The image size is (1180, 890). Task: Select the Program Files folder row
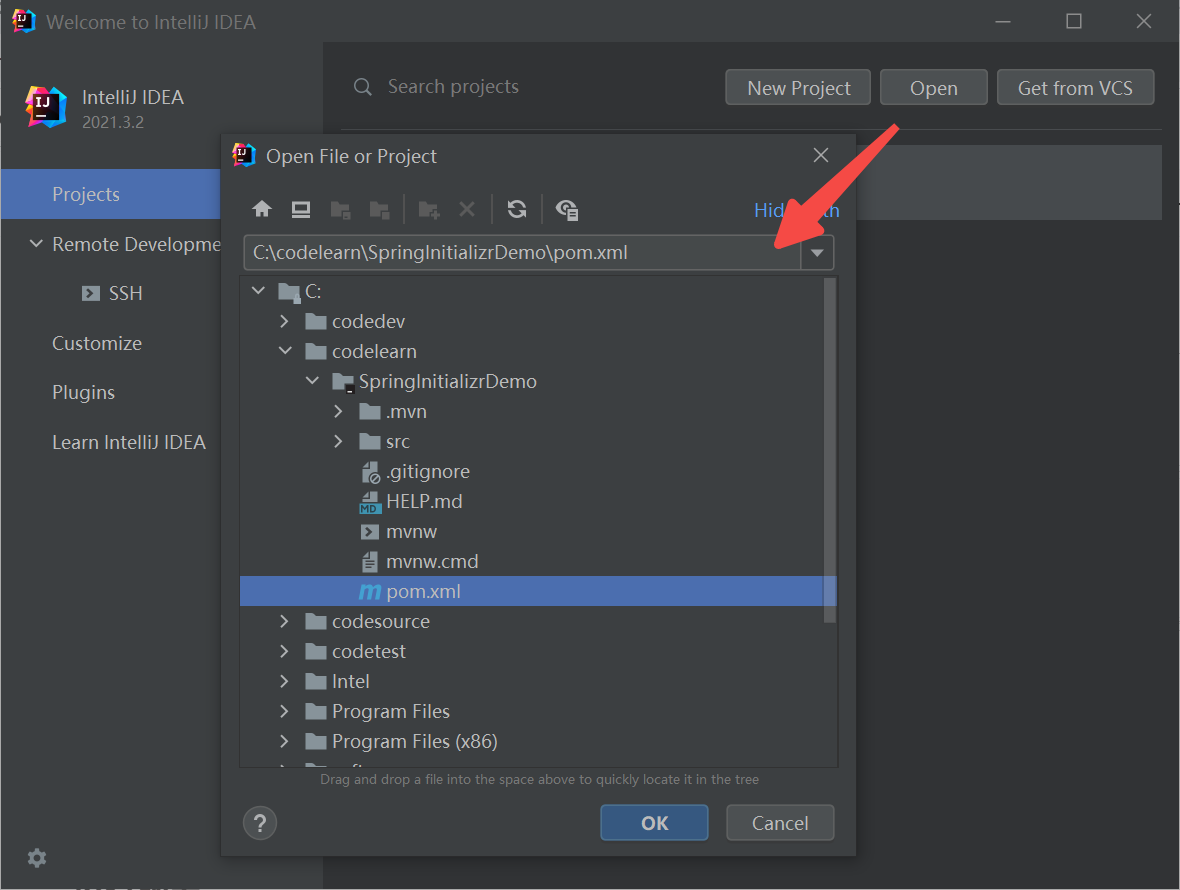(x=537, y=712)
